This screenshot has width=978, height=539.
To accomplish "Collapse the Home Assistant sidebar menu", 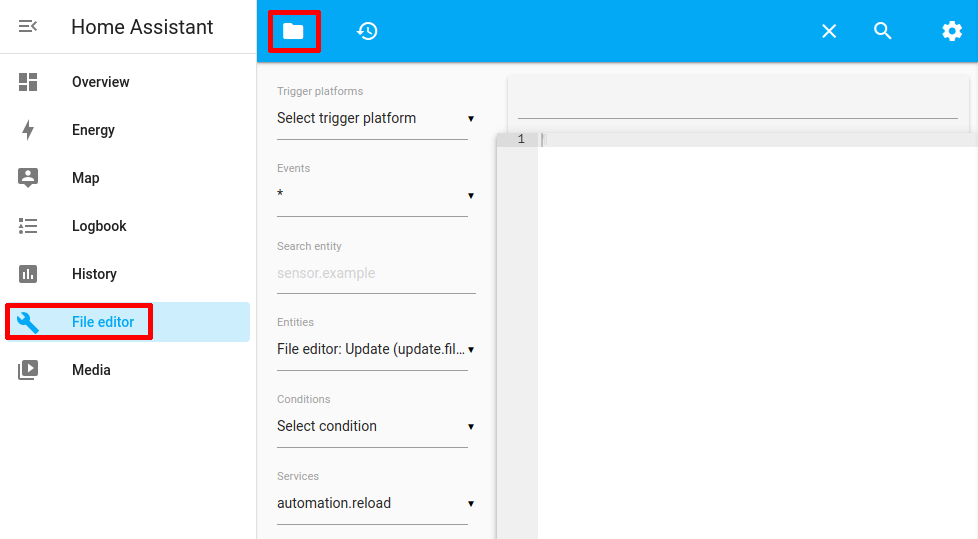I will coord(27,26).
